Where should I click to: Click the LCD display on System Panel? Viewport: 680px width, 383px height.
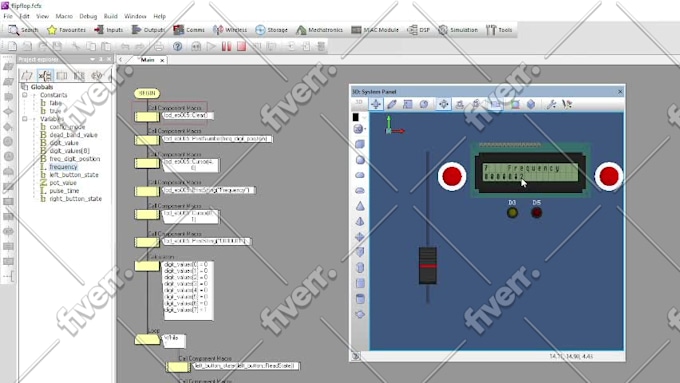(530, 172)
